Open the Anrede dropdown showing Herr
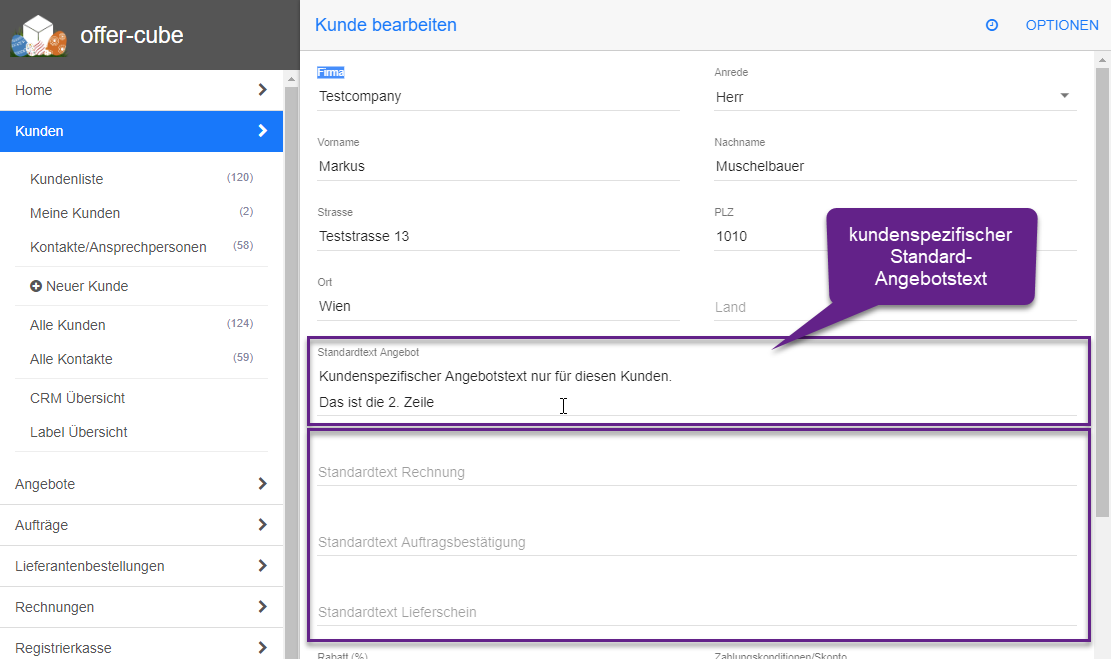Screen dimensions: 1111x659 coord(896,97)
